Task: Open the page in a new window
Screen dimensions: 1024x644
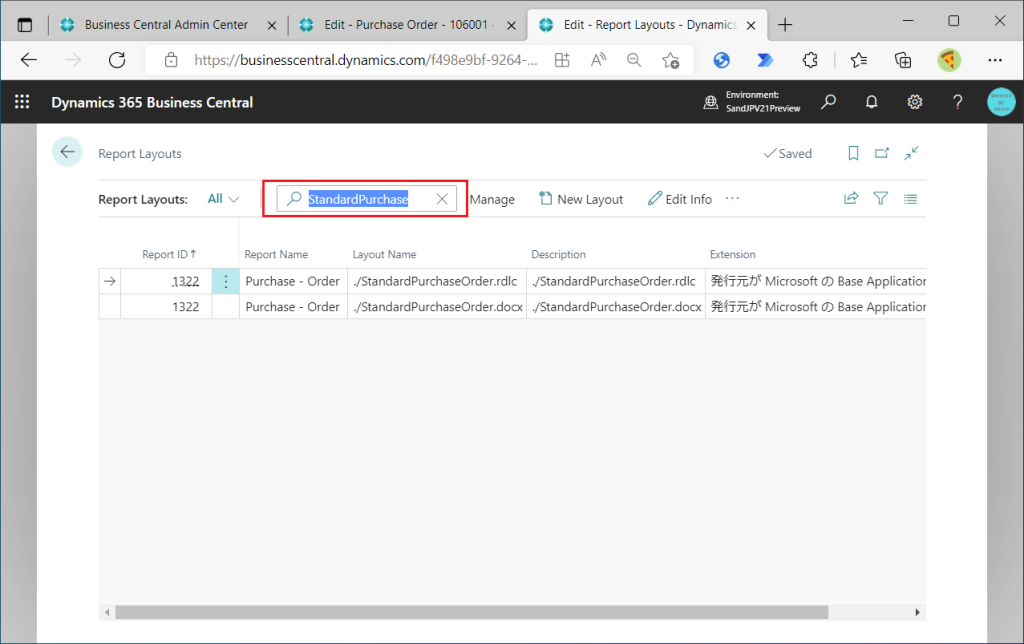Action: click(882, 153)
